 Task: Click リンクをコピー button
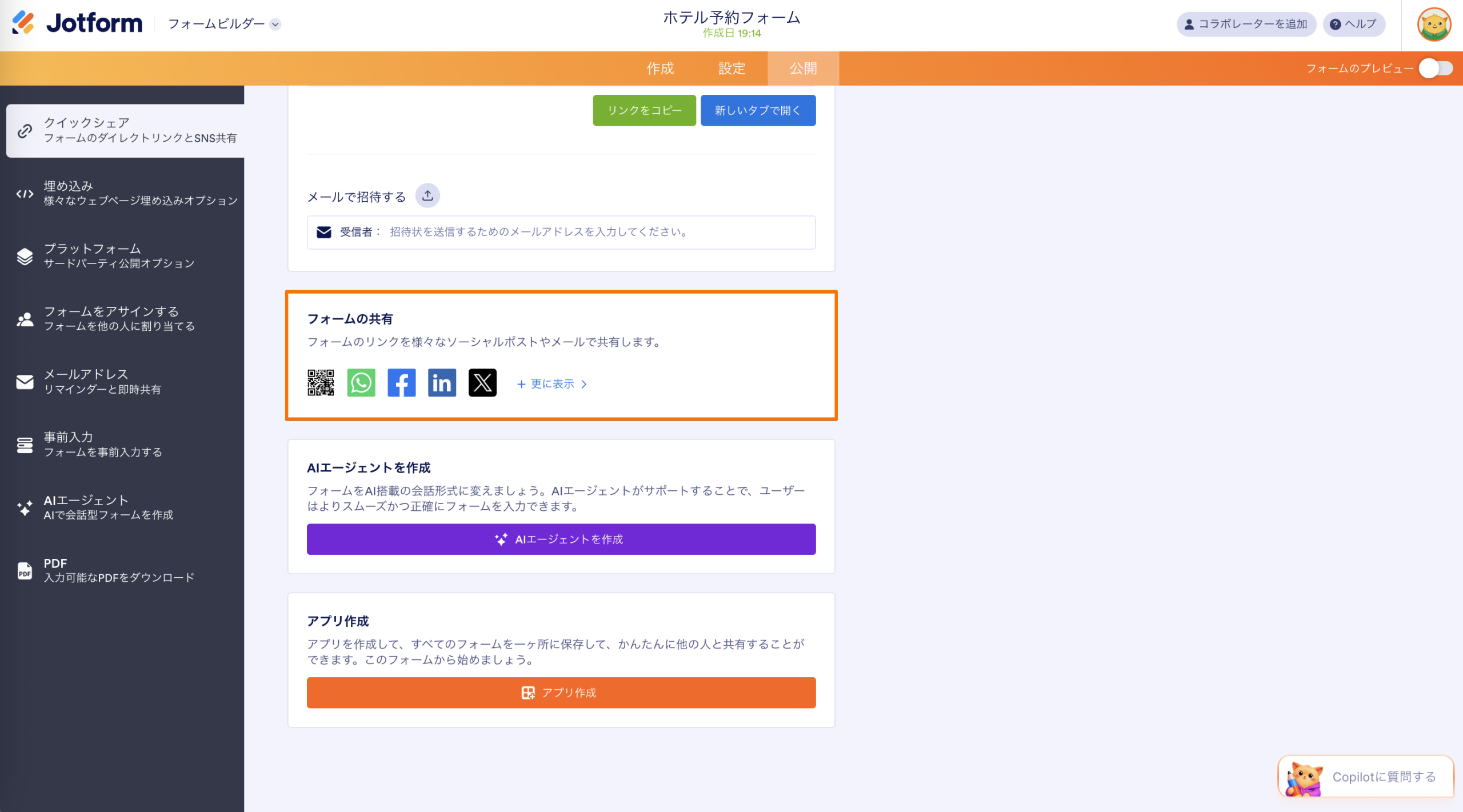[644, 110]
